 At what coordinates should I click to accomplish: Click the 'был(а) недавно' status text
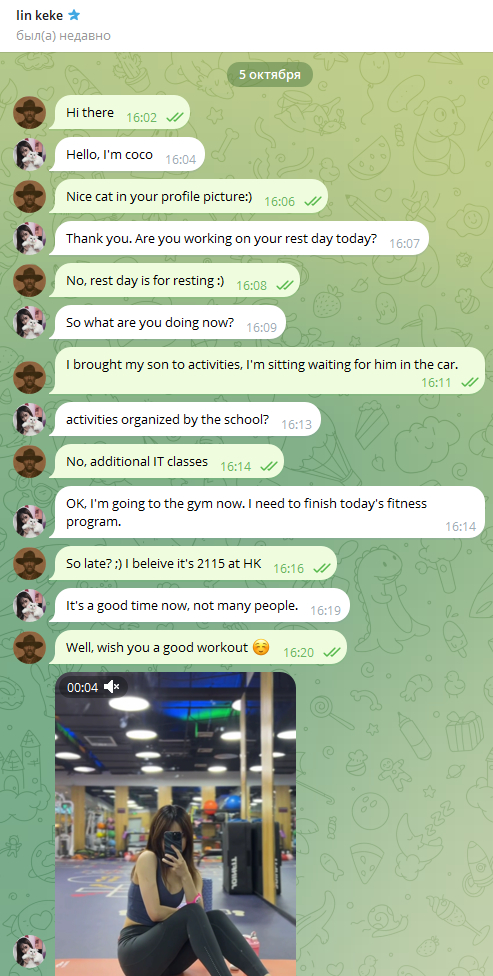tap(63, 35)
